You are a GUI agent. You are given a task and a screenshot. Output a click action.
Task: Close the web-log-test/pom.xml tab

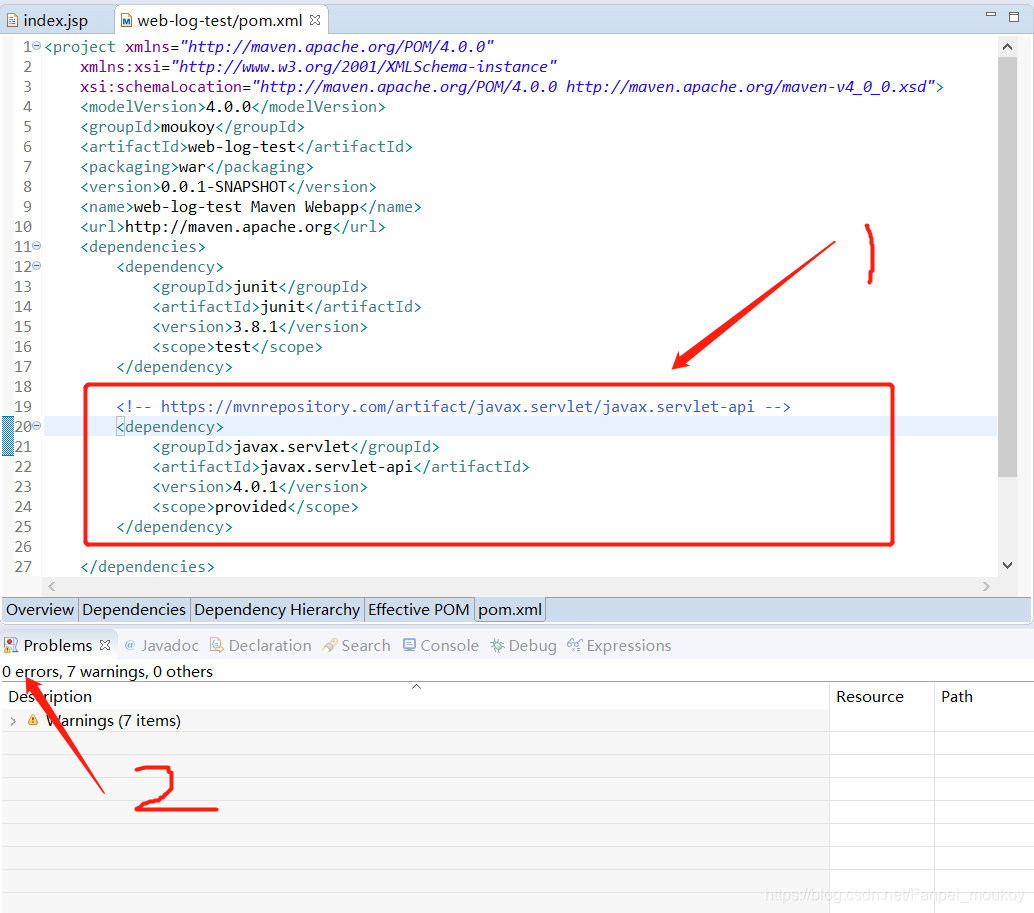coord(315,20)
